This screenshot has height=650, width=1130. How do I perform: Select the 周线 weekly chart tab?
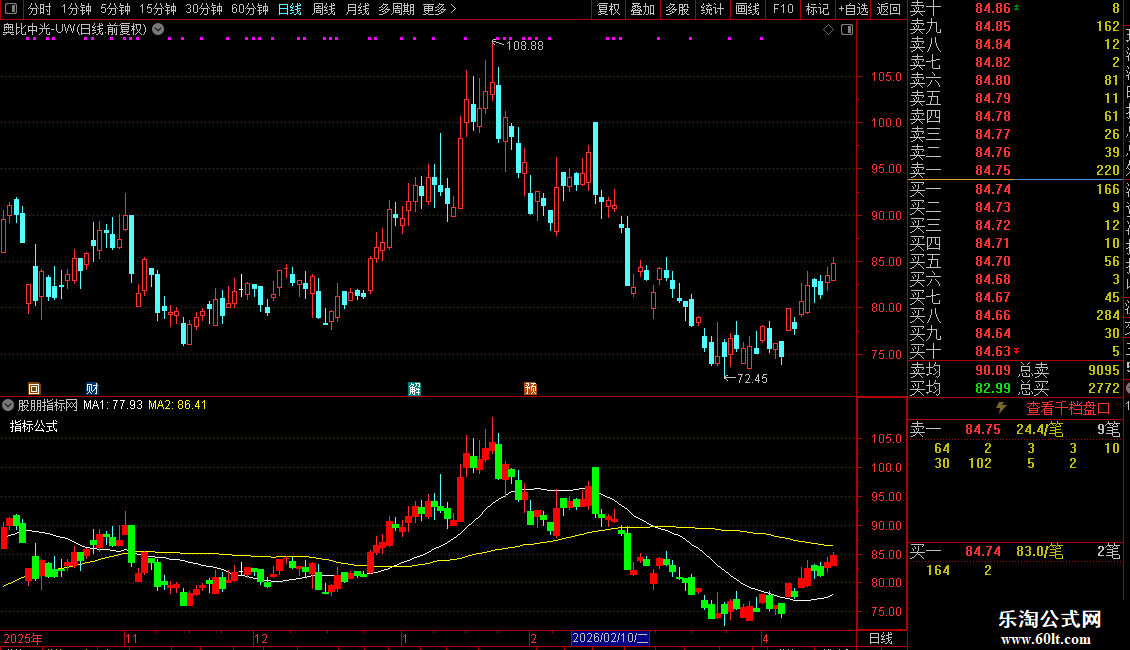(324, 9)
